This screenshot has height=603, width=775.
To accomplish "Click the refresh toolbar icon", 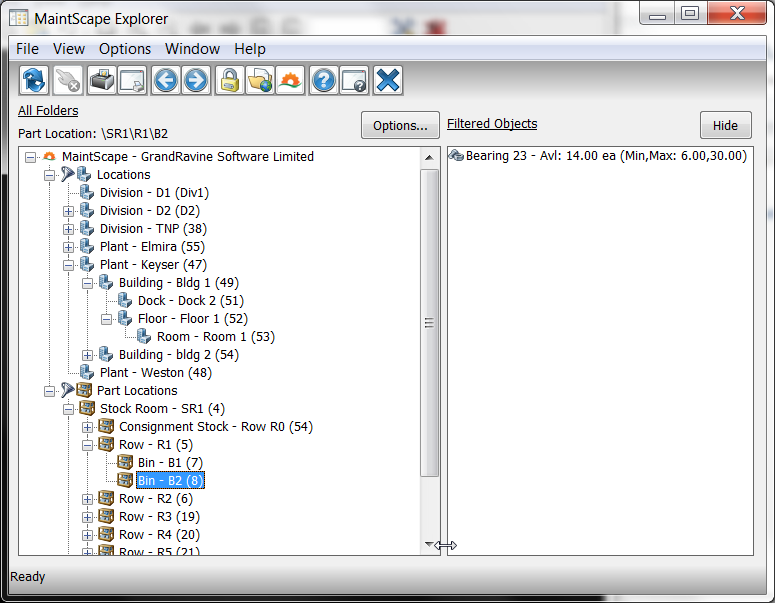I will 34,80.
